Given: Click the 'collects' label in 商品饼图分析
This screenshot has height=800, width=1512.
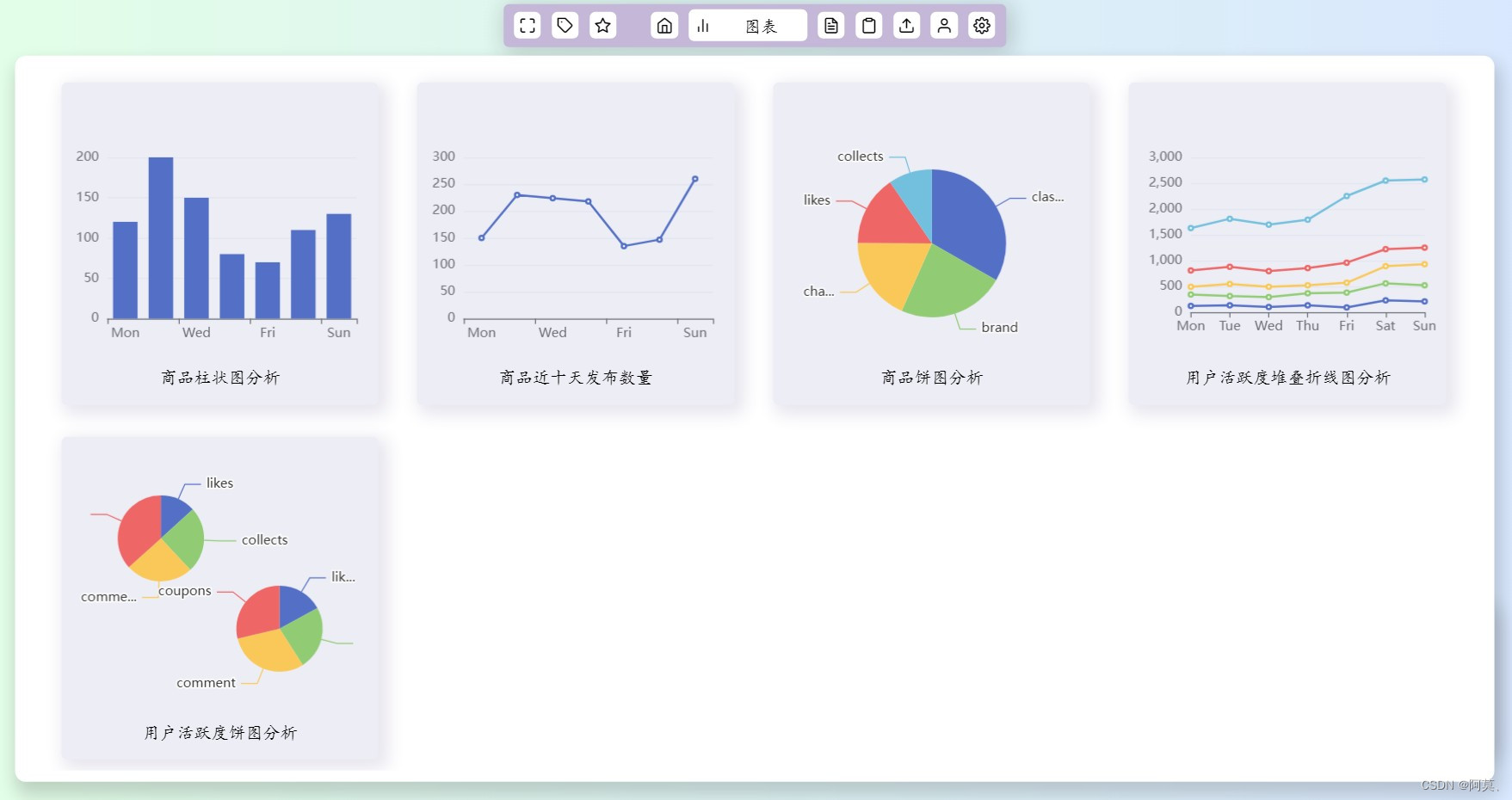Looking at the screenshot, I should pos(861,157).
